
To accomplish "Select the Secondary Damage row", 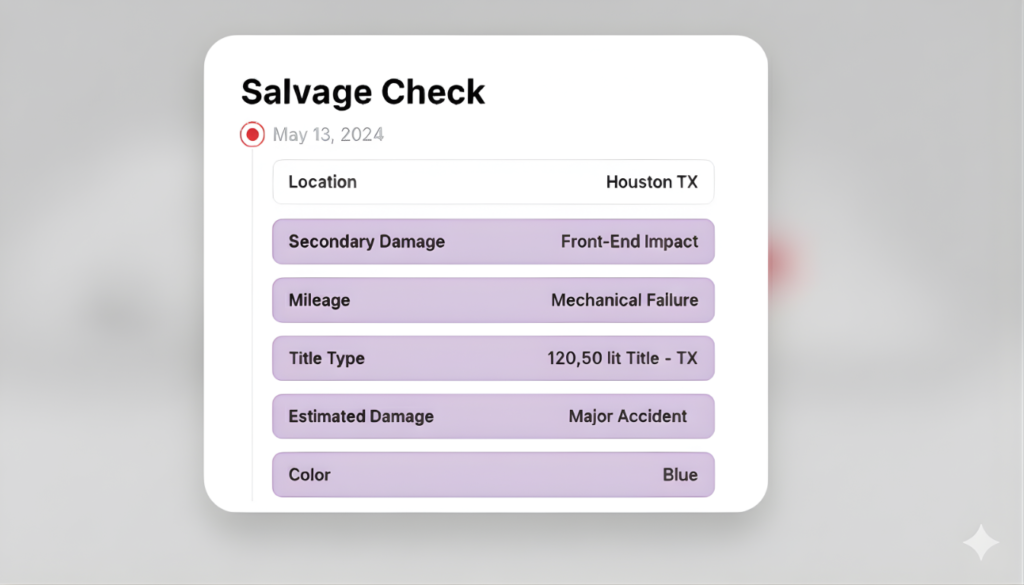I will pos(493,241).
